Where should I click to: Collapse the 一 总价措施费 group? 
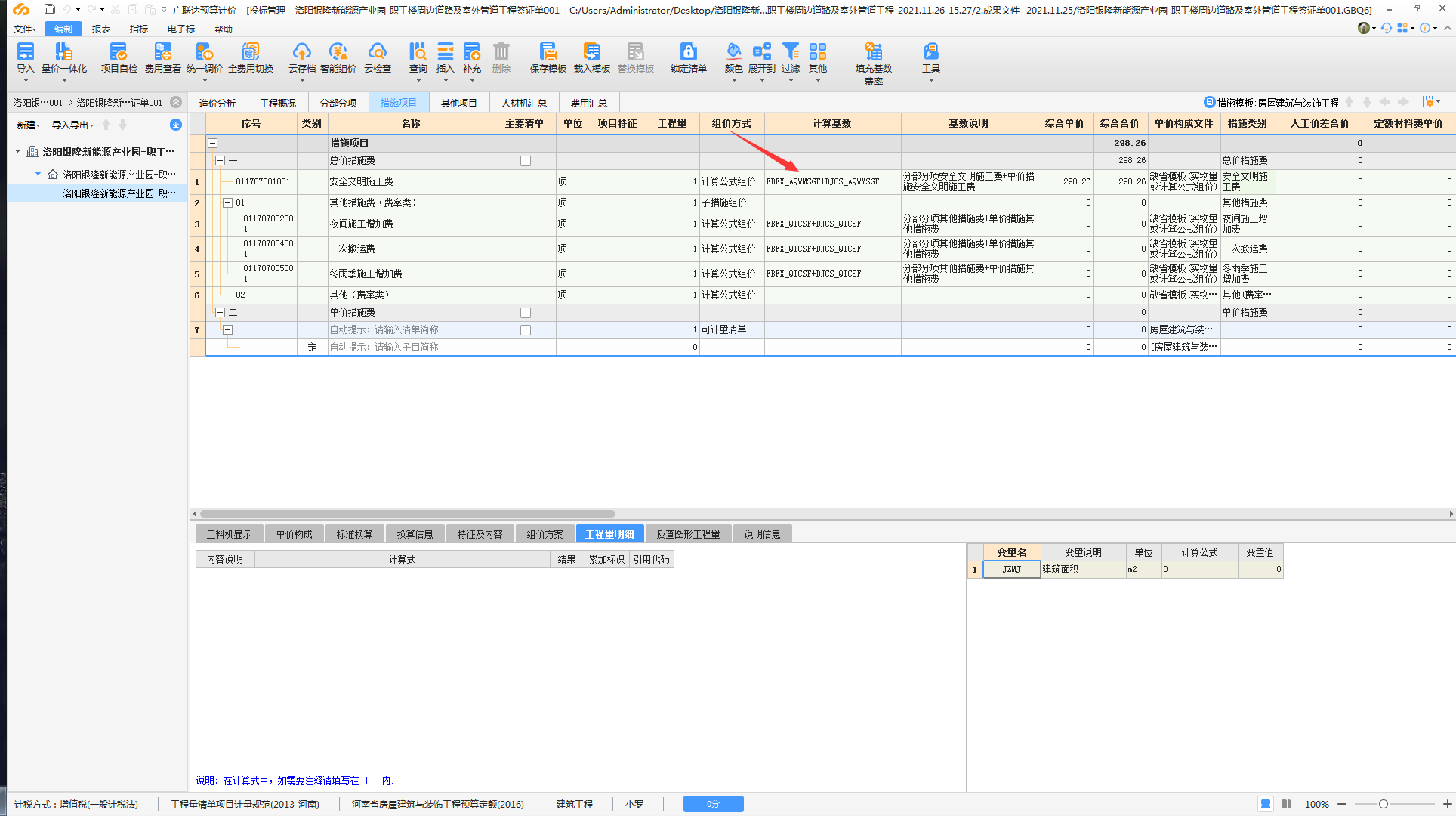click(220, 160)
